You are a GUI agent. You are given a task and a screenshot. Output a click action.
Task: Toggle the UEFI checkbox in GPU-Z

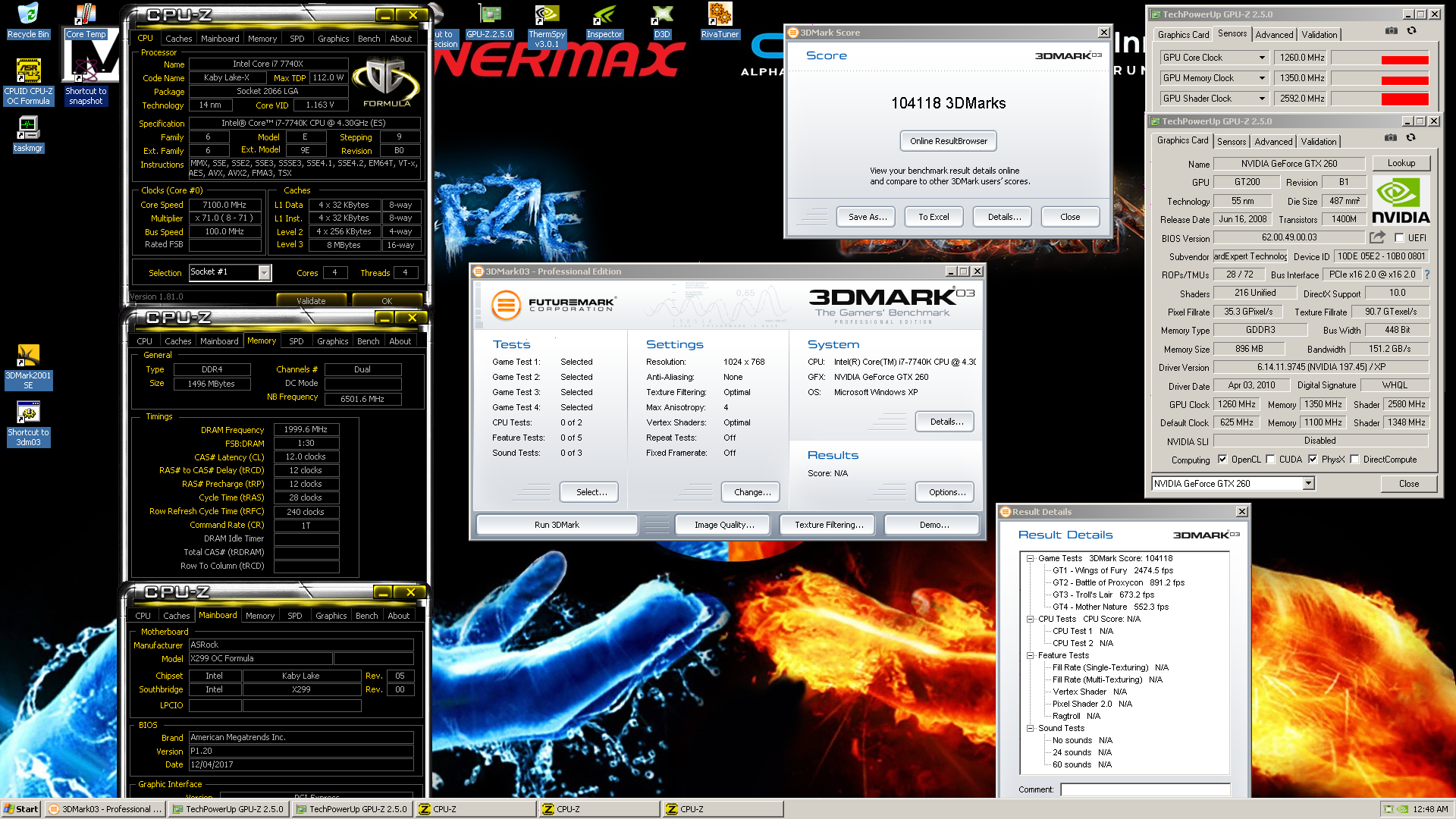(1399, 237)
